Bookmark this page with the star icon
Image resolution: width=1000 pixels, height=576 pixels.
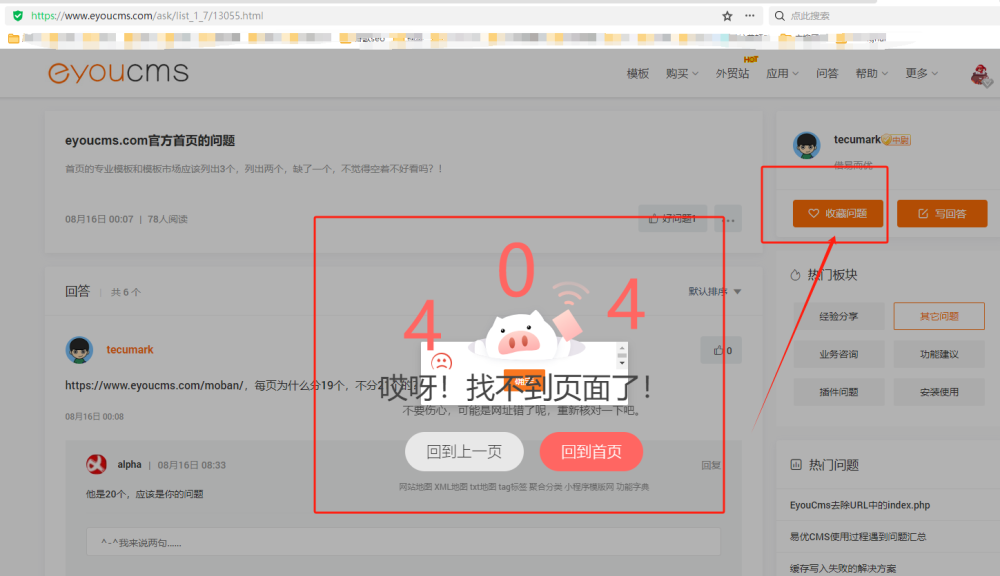coord(727,16)
